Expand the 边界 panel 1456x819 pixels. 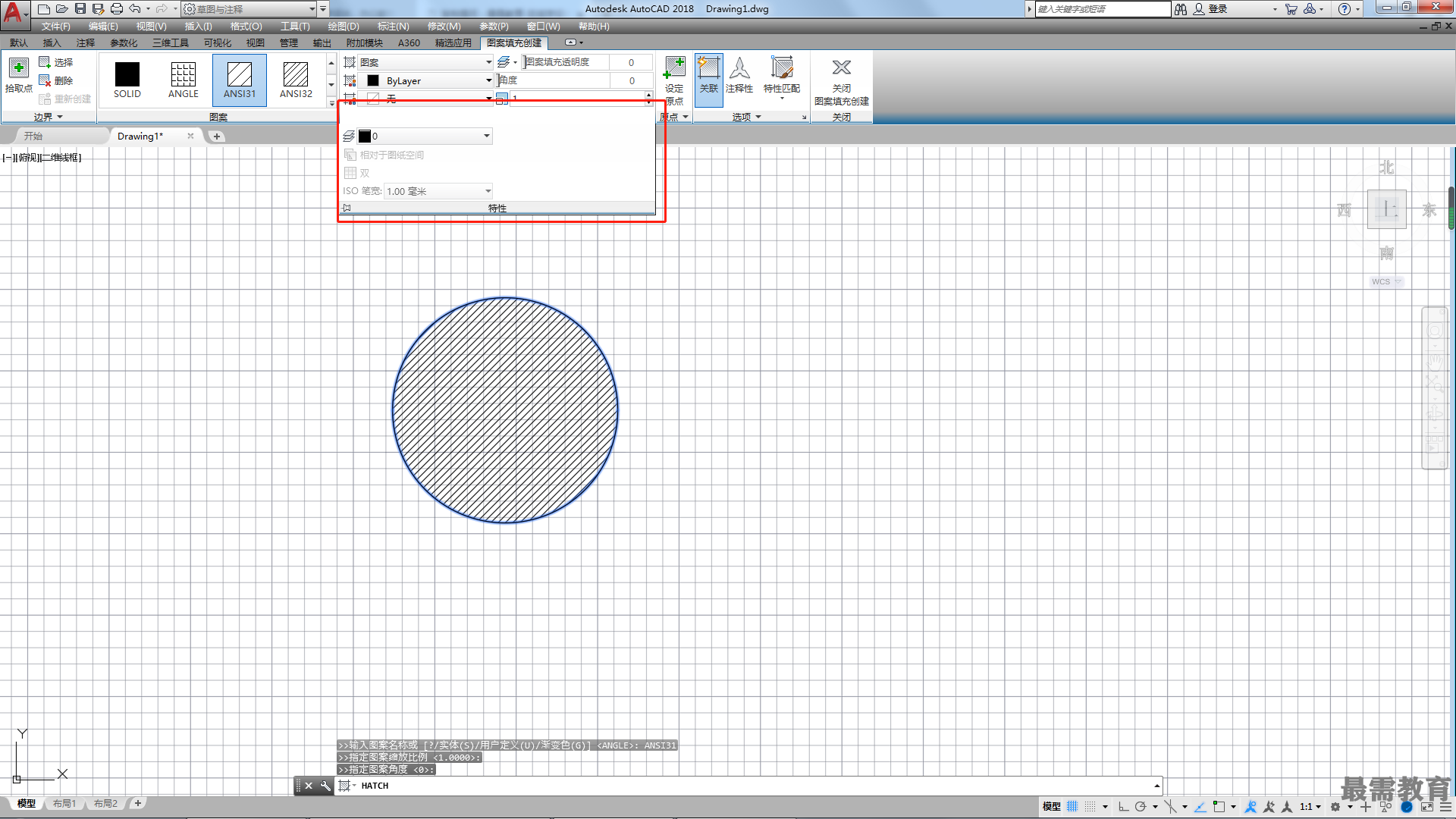tap(49, 117)
